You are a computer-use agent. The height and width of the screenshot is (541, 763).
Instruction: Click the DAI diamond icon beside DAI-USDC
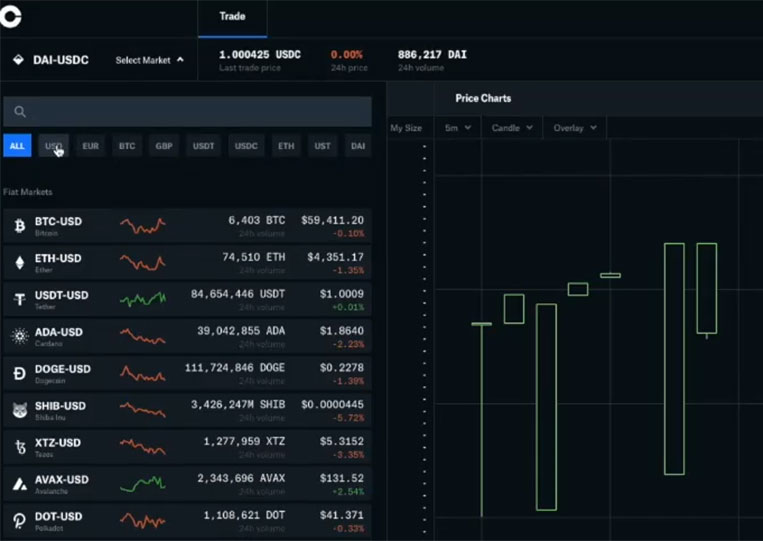pyautogui.click(x=18, y=60)
